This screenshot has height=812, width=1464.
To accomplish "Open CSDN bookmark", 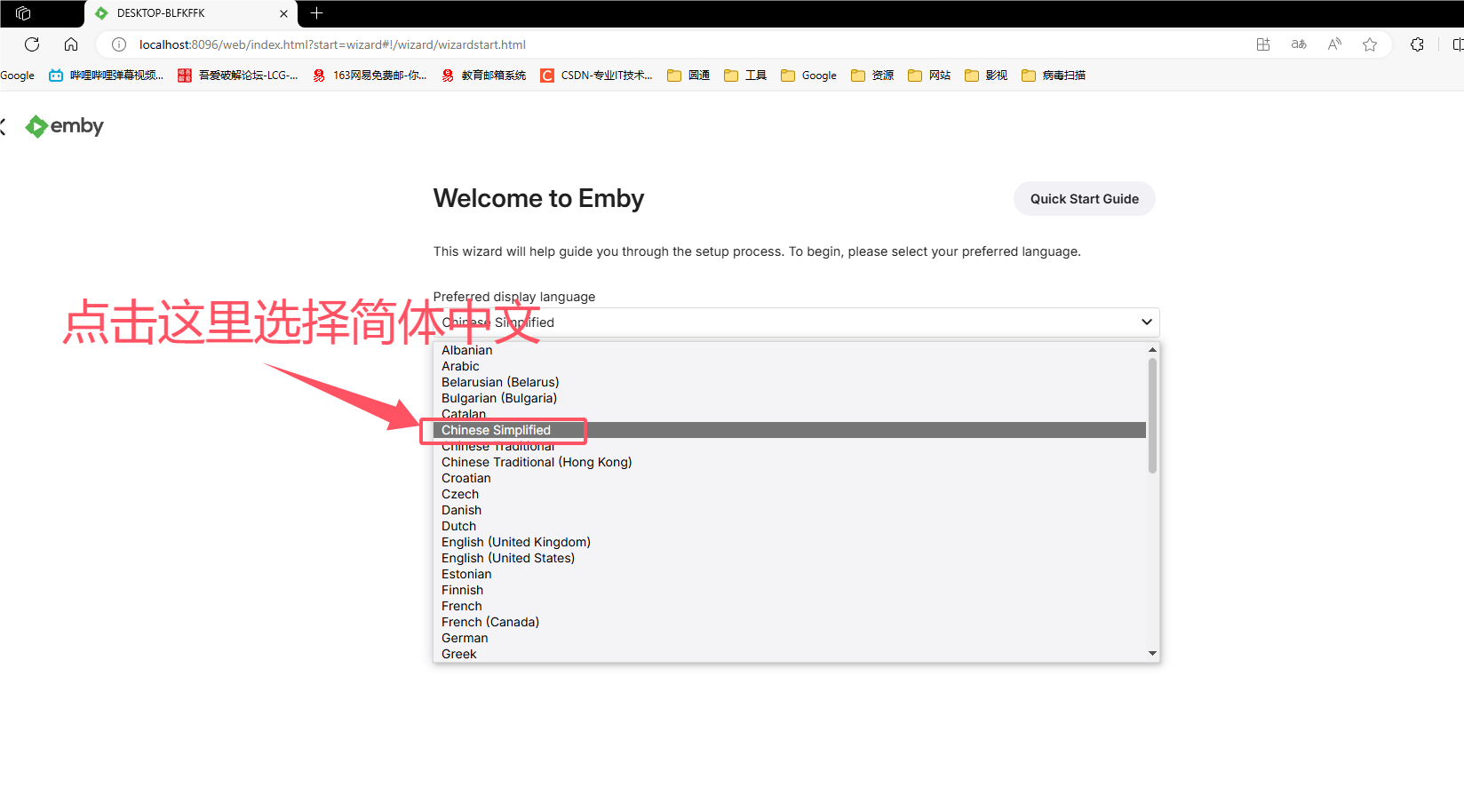I will pos(596,76).
